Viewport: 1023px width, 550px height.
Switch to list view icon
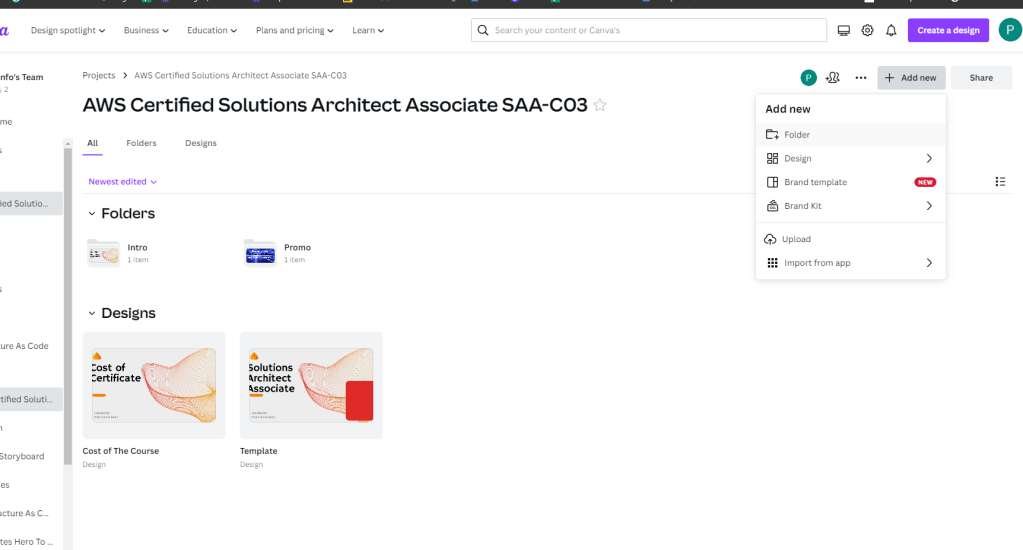pyautogui.click(x=1000, y=181)
